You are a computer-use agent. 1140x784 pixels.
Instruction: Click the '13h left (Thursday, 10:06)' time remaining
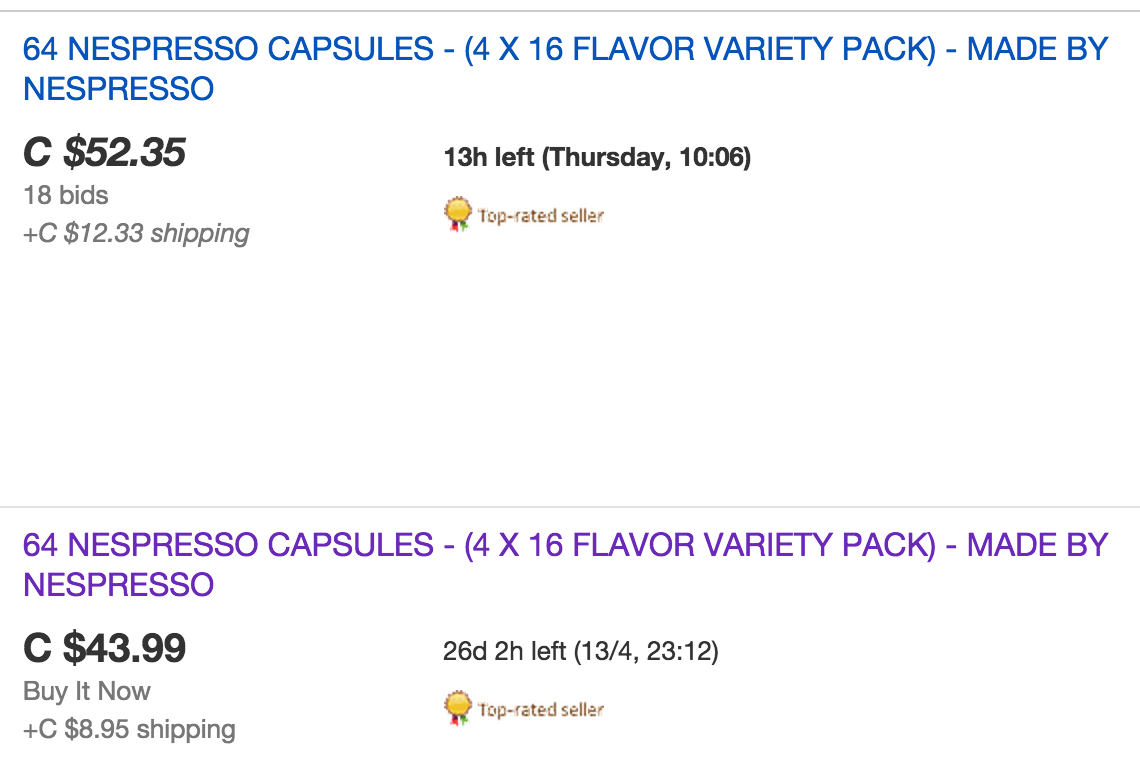(x=597, y=157)
